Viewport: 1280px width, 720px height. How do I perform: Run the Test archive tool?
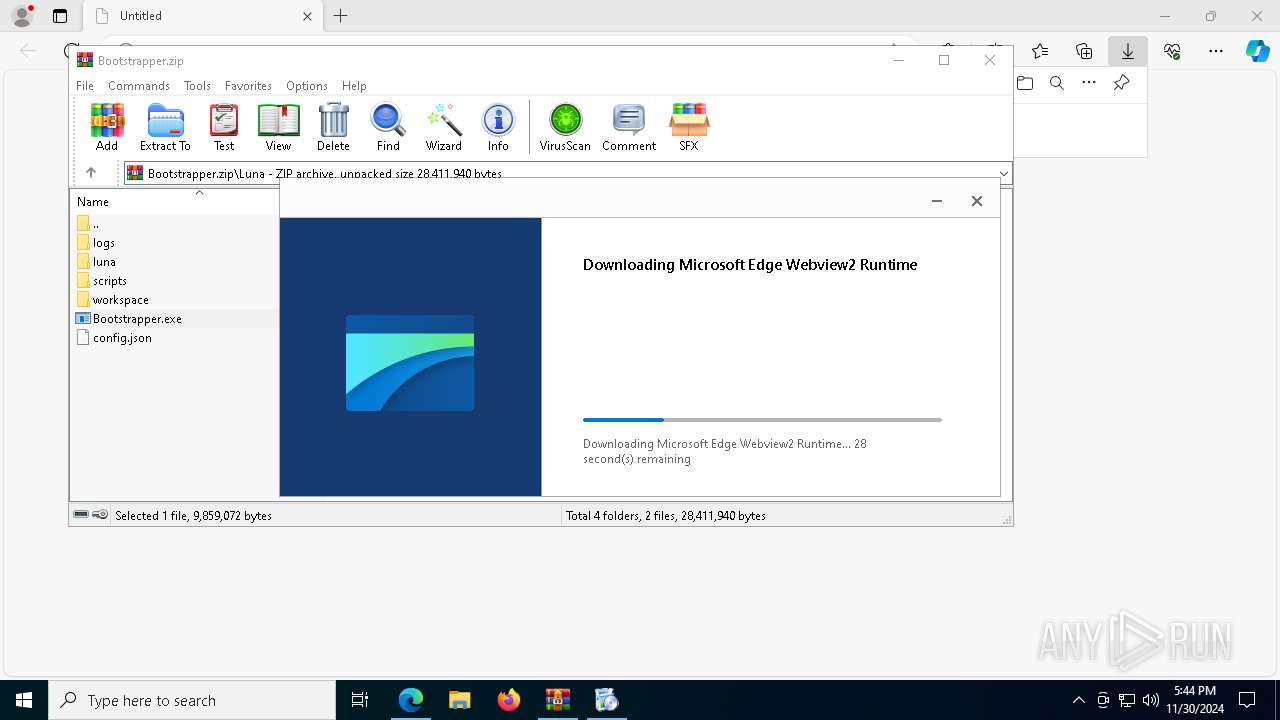click(x=224, y=127)
